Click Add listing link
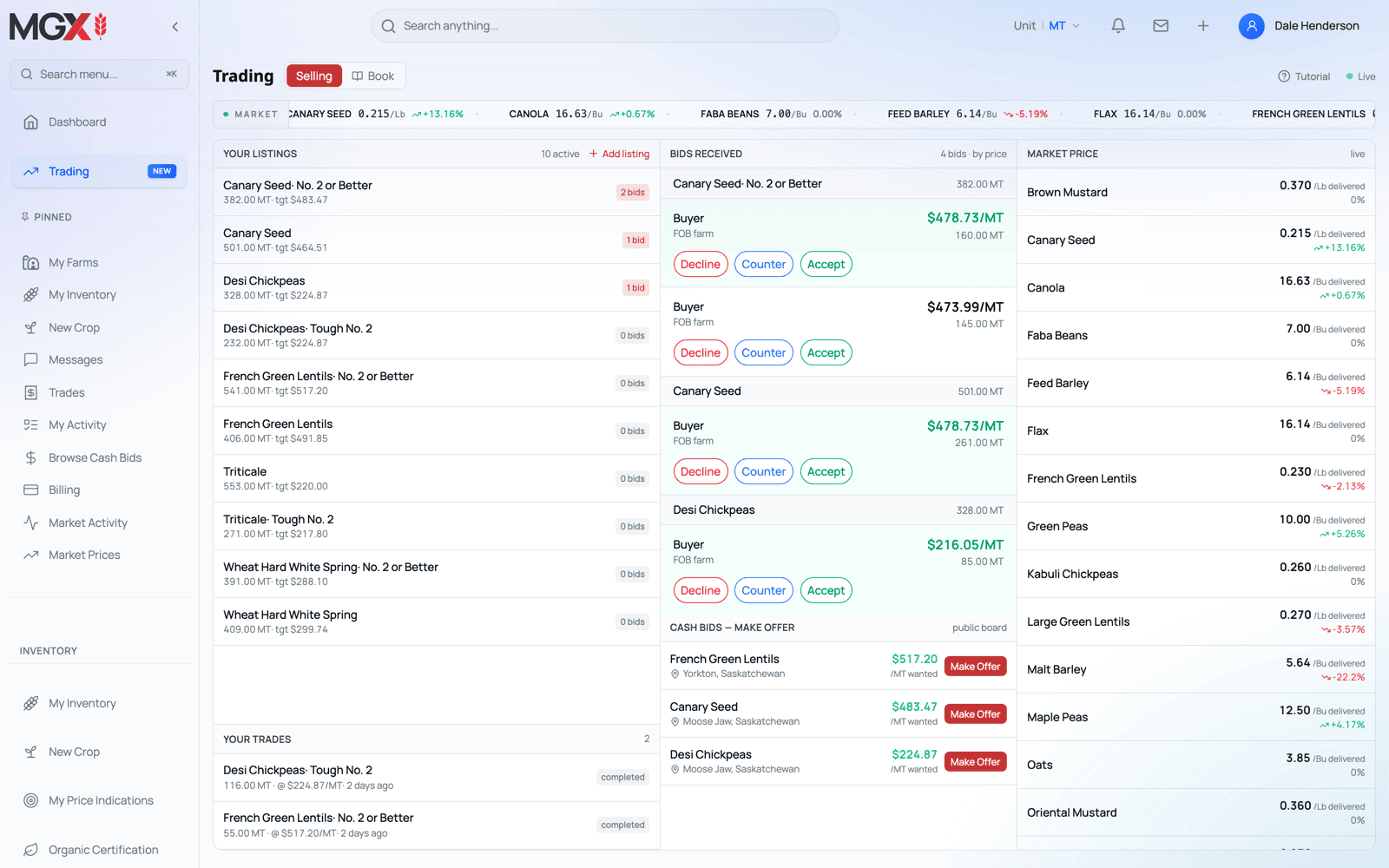The image size is (1389, 868). (x=619, y=155)
